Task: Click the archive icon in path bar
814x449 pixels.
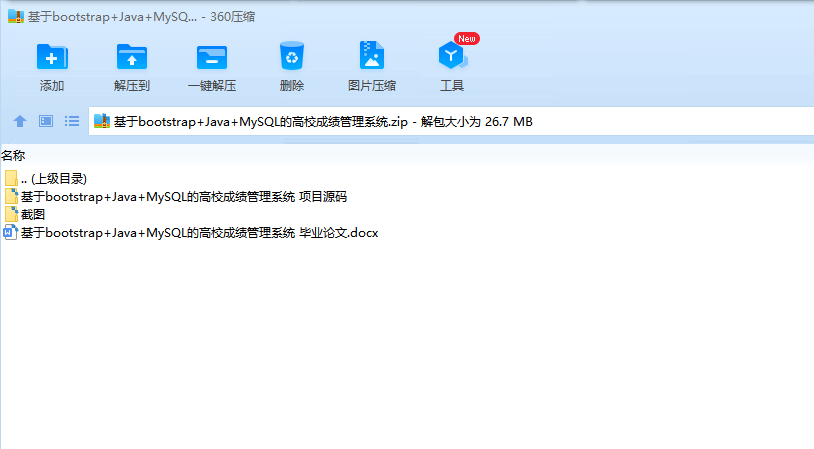Action: pos(102,121)
